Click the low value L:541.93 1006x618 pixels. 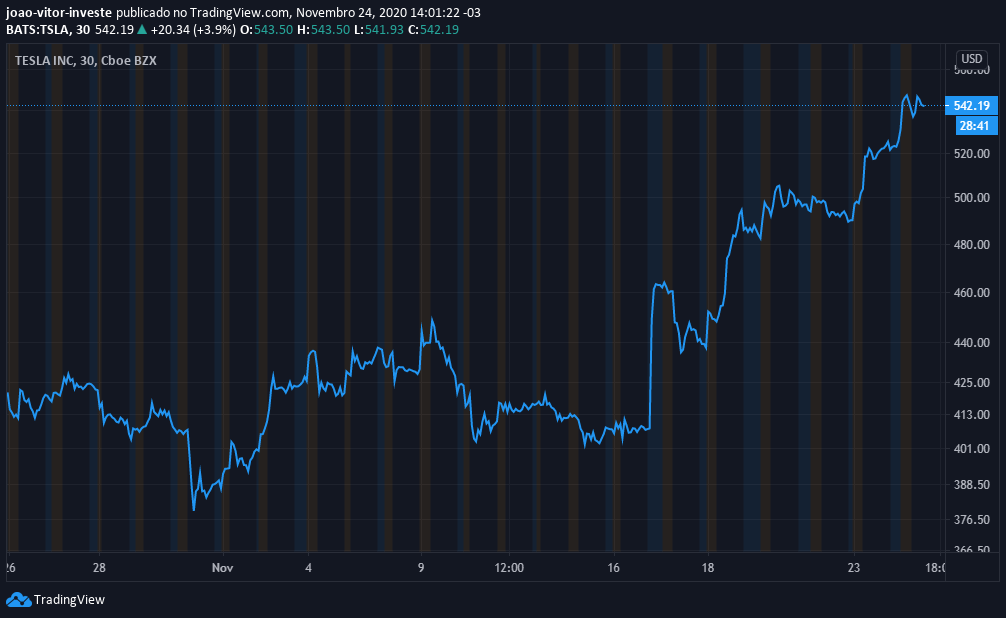click(x=379, y=30)
